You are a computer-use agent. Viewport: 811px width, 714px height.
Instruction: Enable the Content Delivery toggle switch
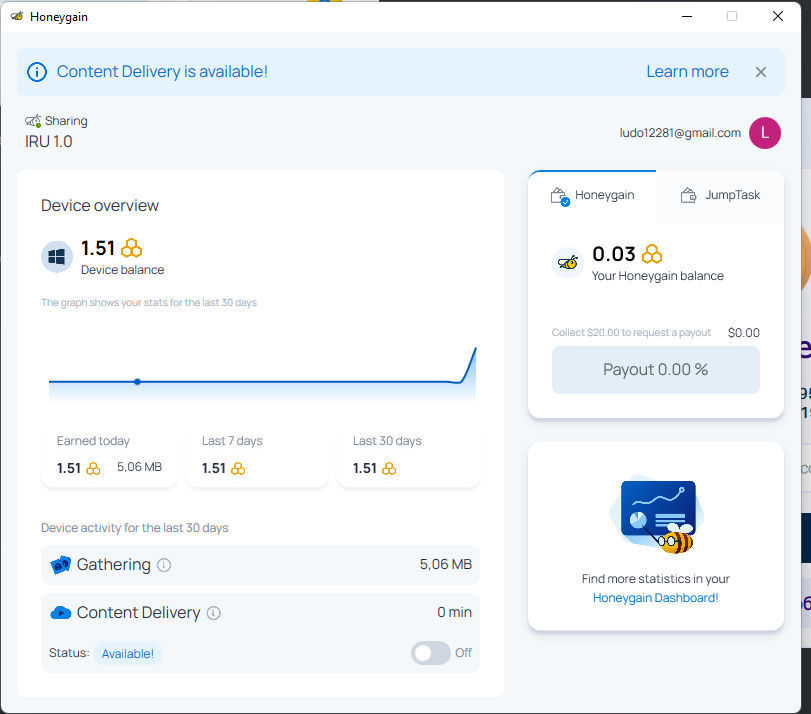[x=430, y=653]
